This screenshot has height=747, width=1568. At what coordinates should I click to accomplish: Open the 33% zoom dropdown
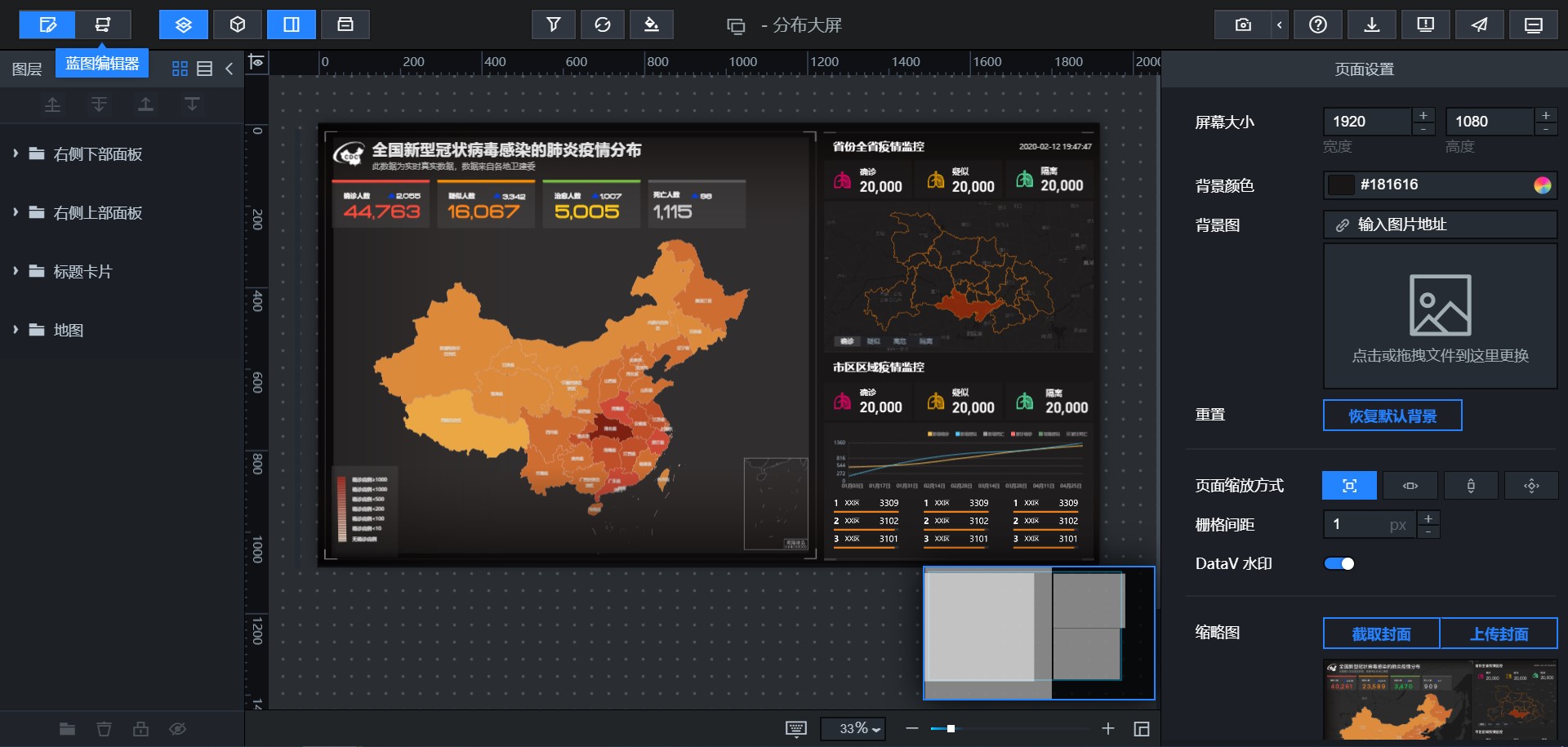click(x=853, y=729)
